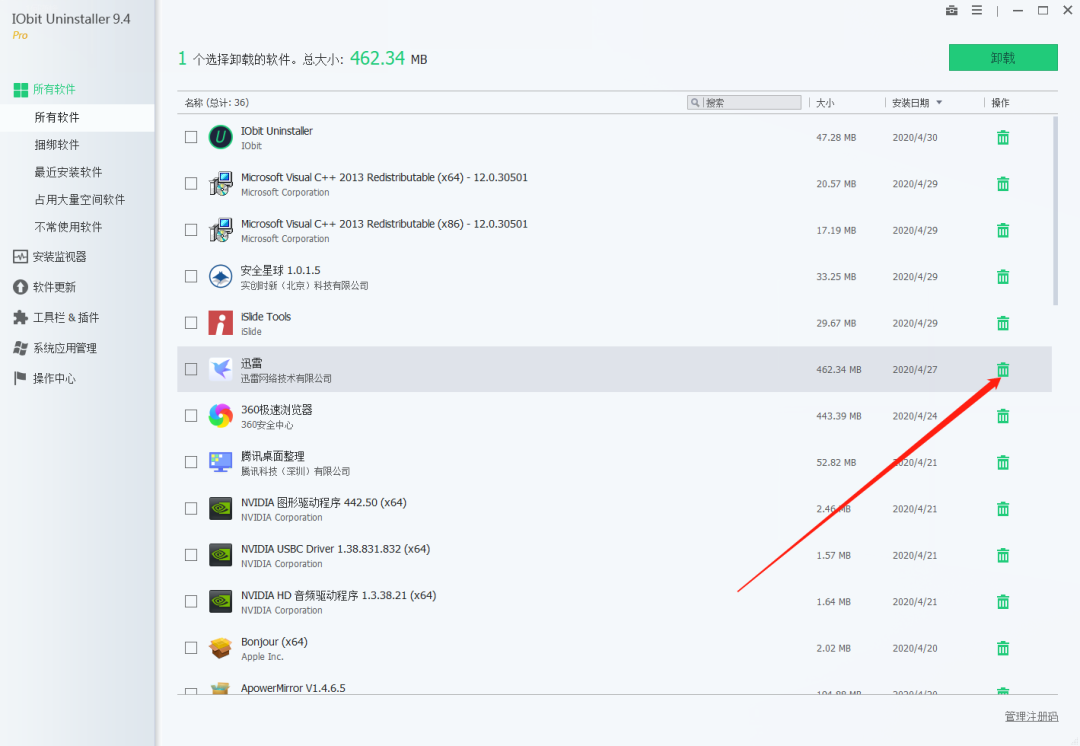The height and width of the screenshot is (746, 1080).
Task: Click the green 卸载 button
Action: tap(1003, 58)
